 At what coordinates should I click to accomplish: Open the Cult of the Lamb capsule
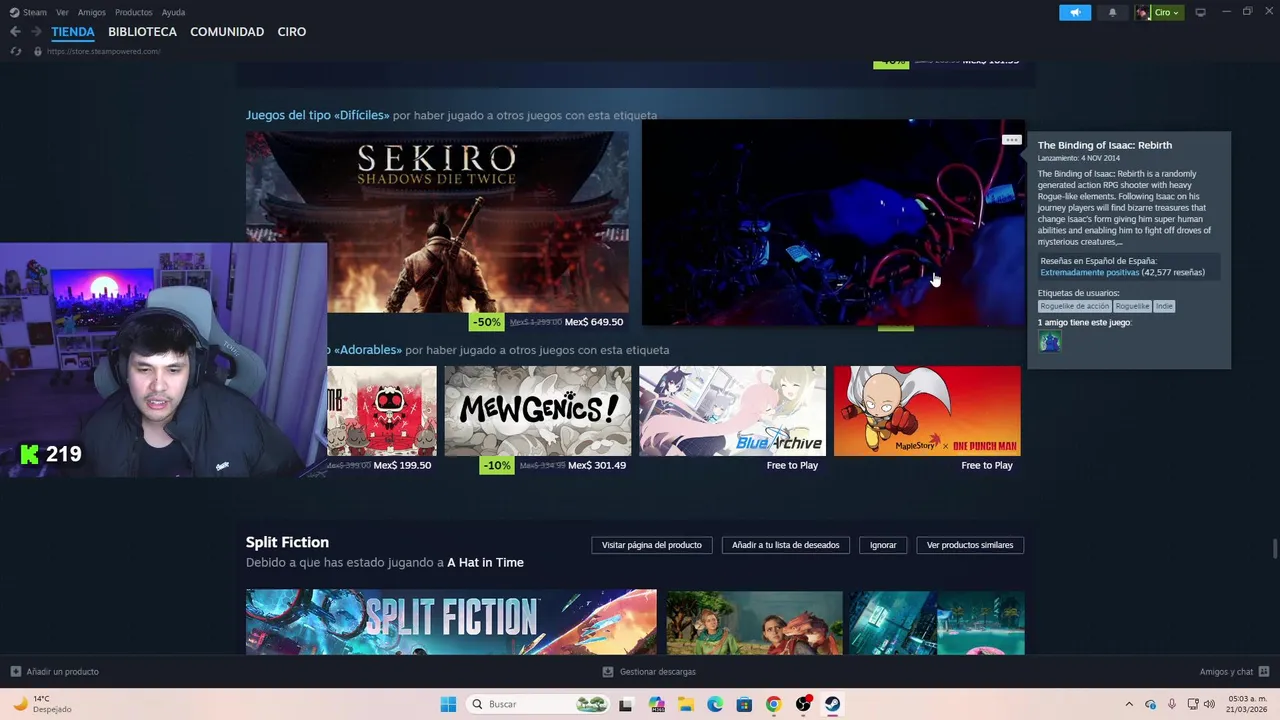tap(382, 411)
